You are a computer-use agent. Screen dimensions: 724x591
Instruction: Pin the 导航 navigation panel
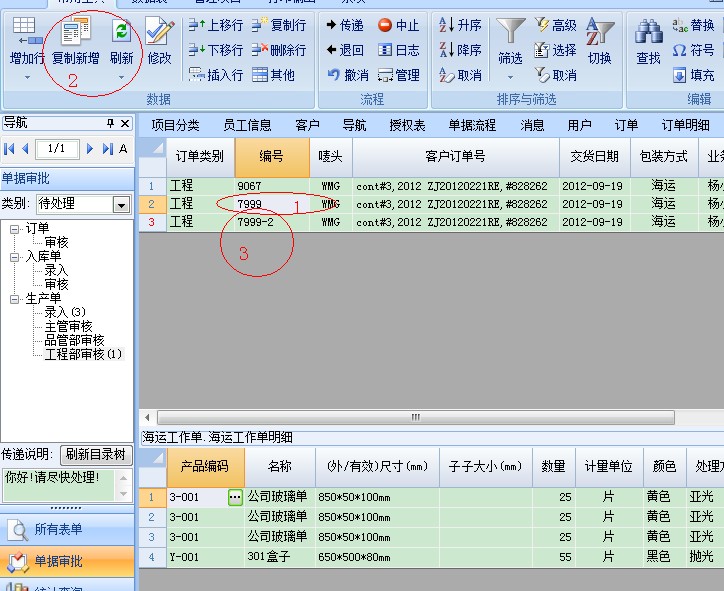(110, 123)
